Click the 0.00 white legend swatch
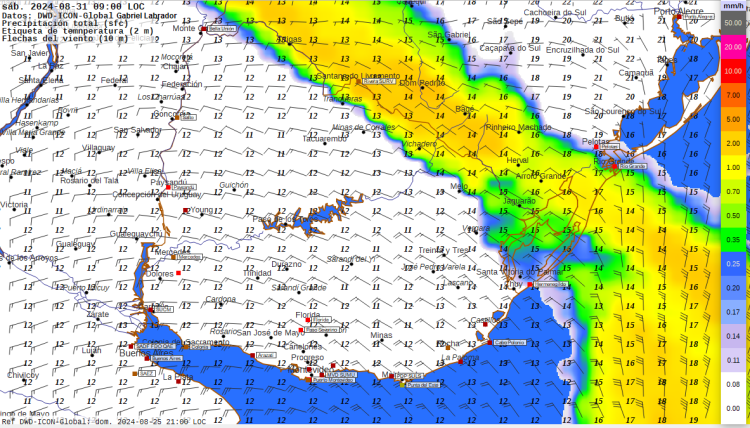The image size is (750, 428). pyautogui.click(x=732, y=408)
